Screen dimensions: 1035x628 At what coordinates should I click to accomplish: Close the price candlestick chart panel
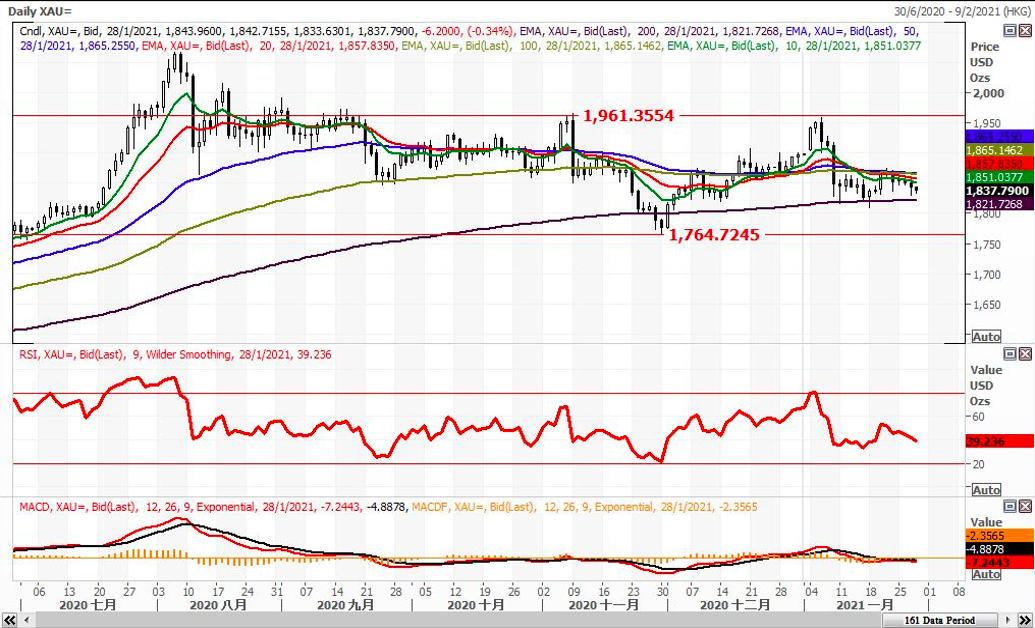click(1025, 32)
